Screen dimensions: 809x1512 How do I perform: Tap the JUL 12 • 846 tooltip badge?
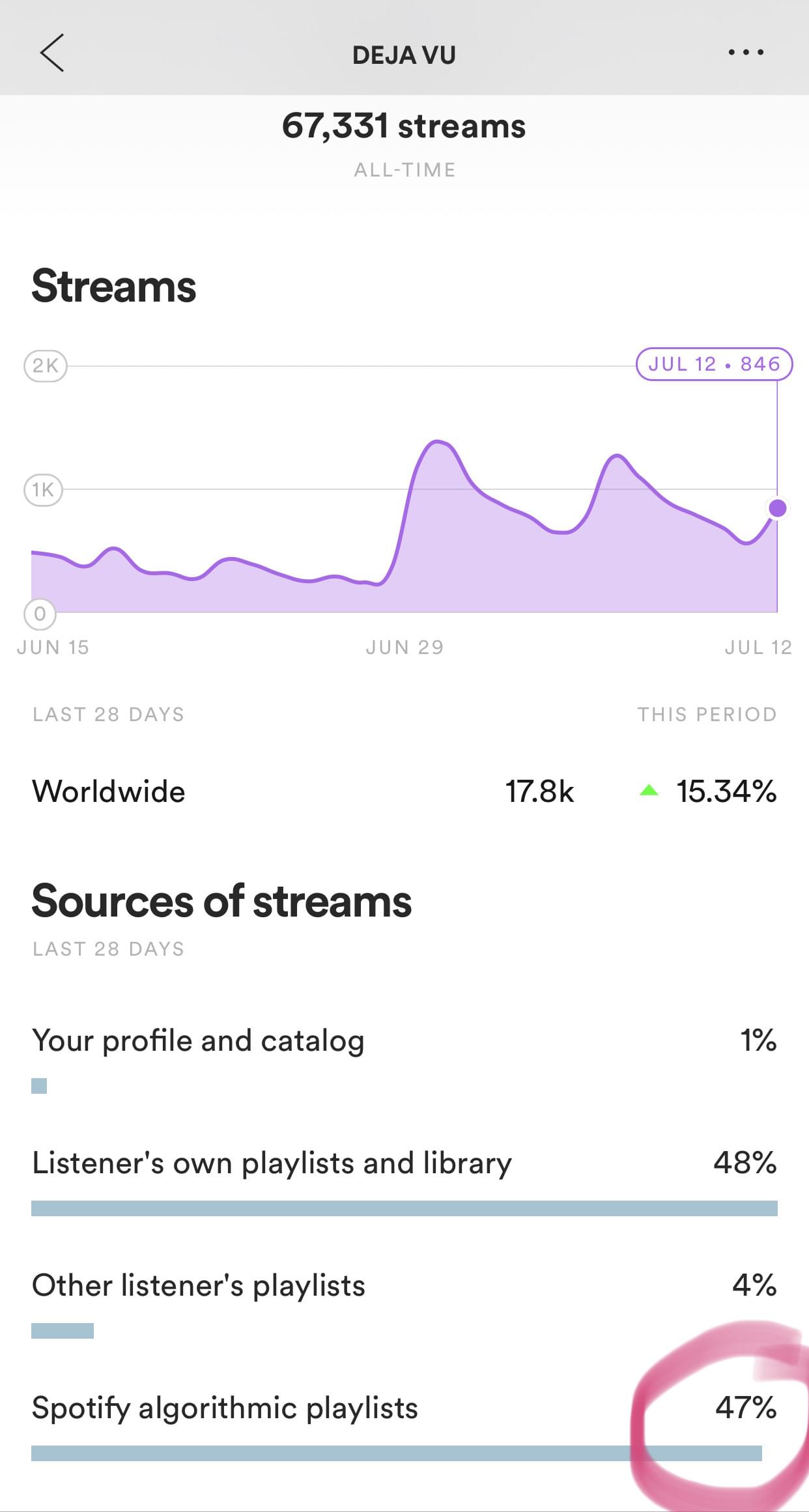point(714,364)
